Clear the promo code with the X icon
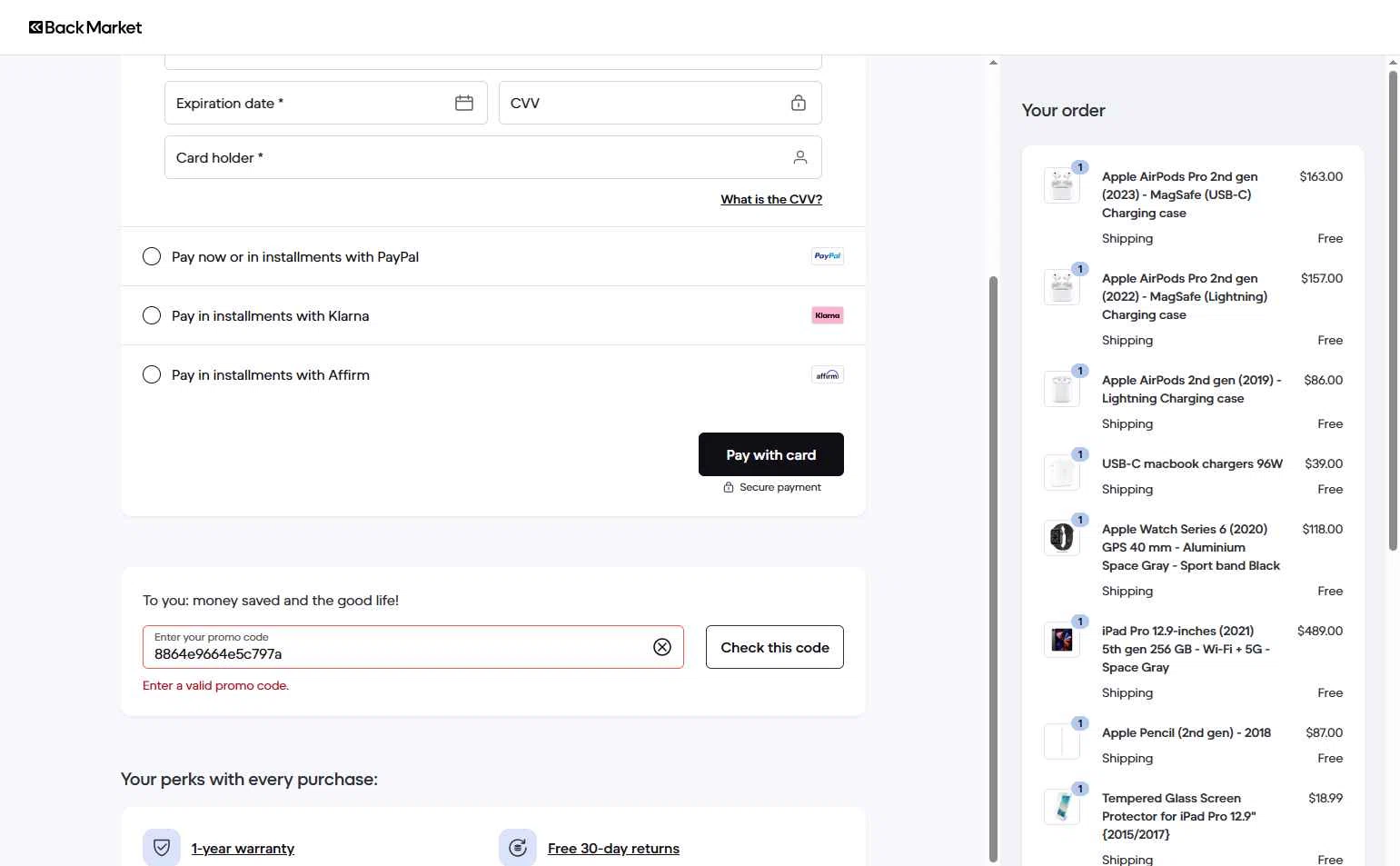The image size is (1400, 866). 662,647
